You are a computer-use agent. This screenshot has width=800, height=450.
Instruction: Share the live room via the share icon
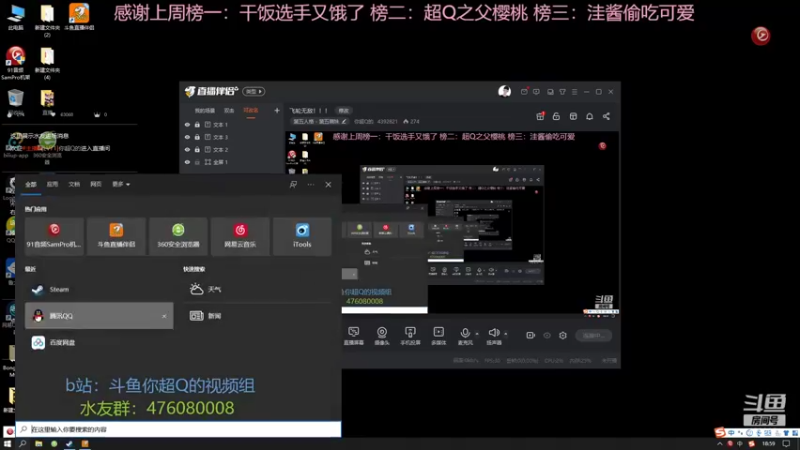click(x=606, y=116)
